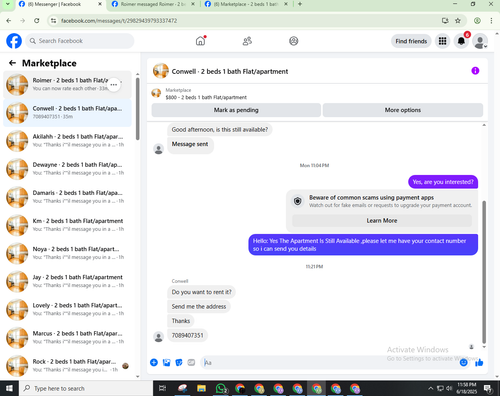The height and width of the screenshot is (396, 500).
Task: Open WhatsApp from the taskbar
Action: coord(221,388)
